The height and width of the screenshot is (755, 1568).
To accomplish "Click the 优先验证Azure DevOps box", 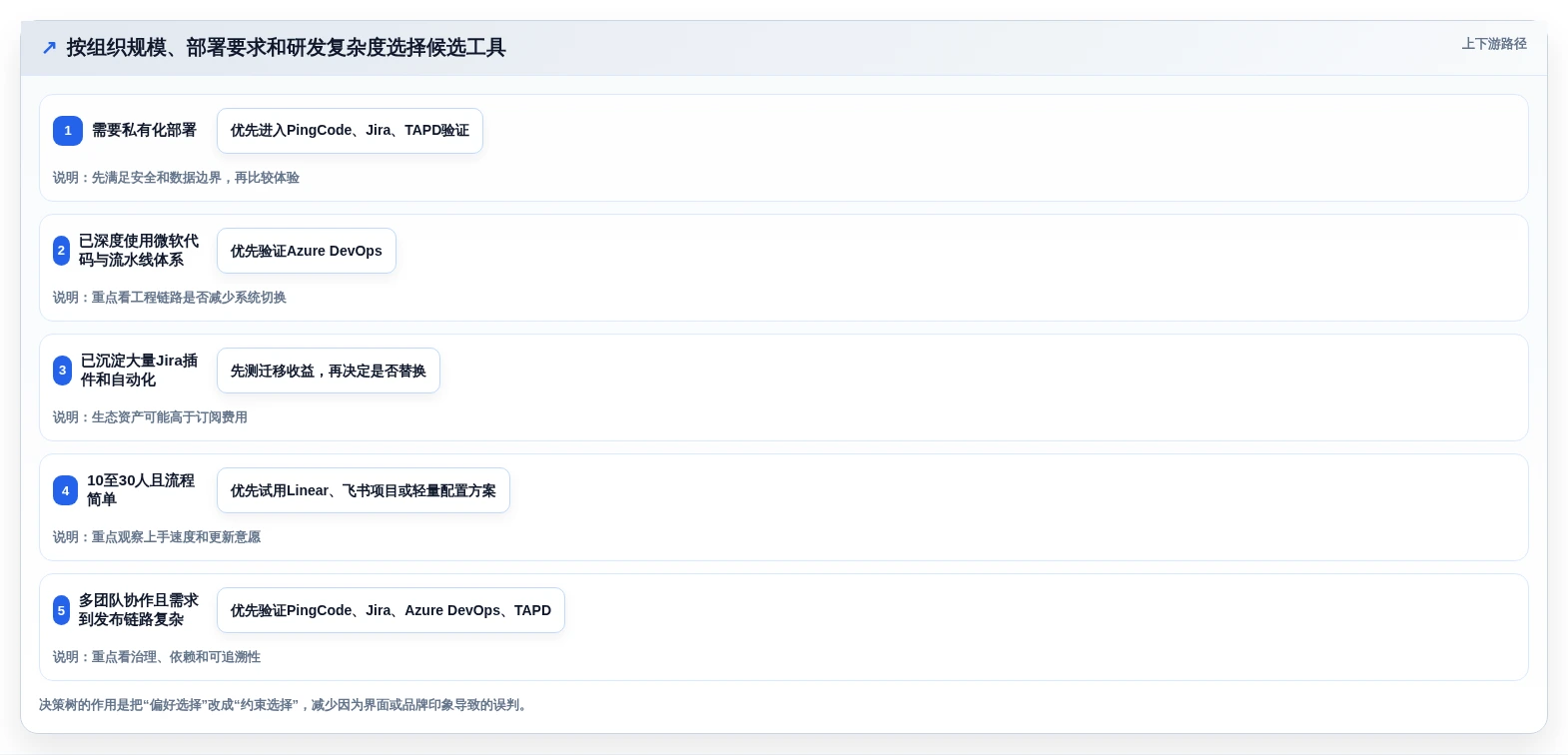I will [x=307, y=251].
